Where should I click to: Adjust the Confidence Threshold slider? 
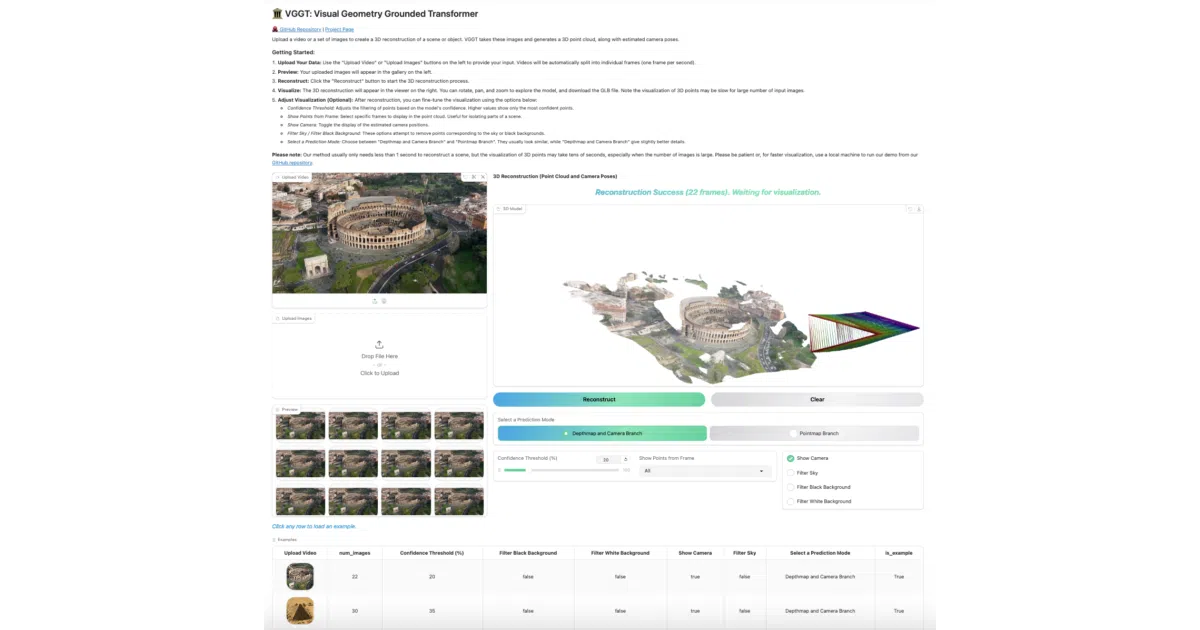pyautogui.click(x=562, y=470)
